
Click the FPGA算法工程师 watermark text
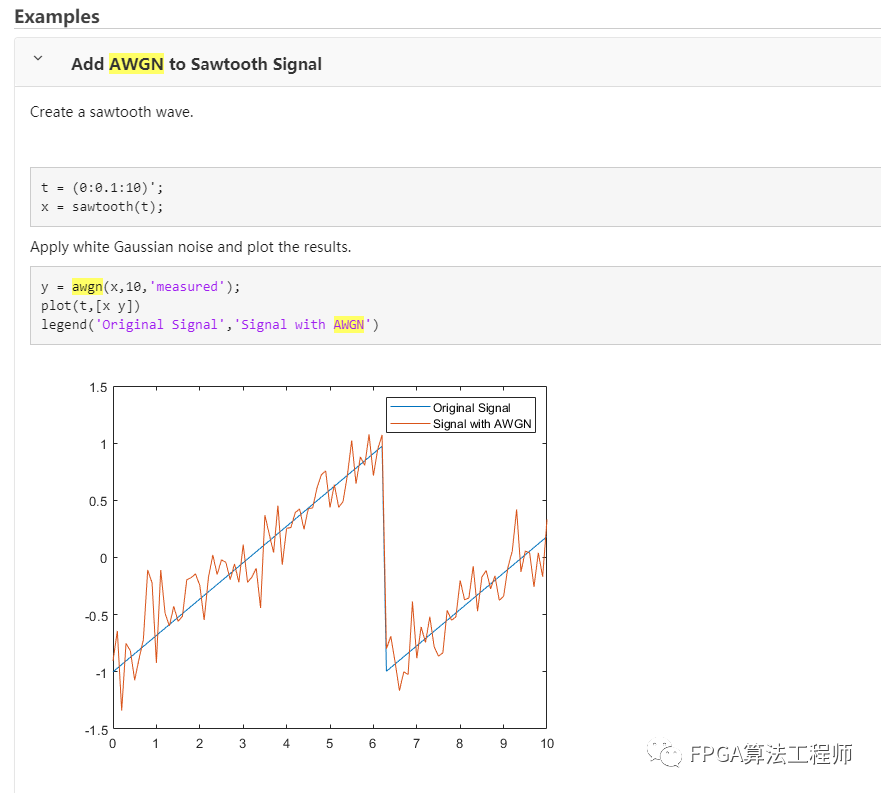point(771,755)
